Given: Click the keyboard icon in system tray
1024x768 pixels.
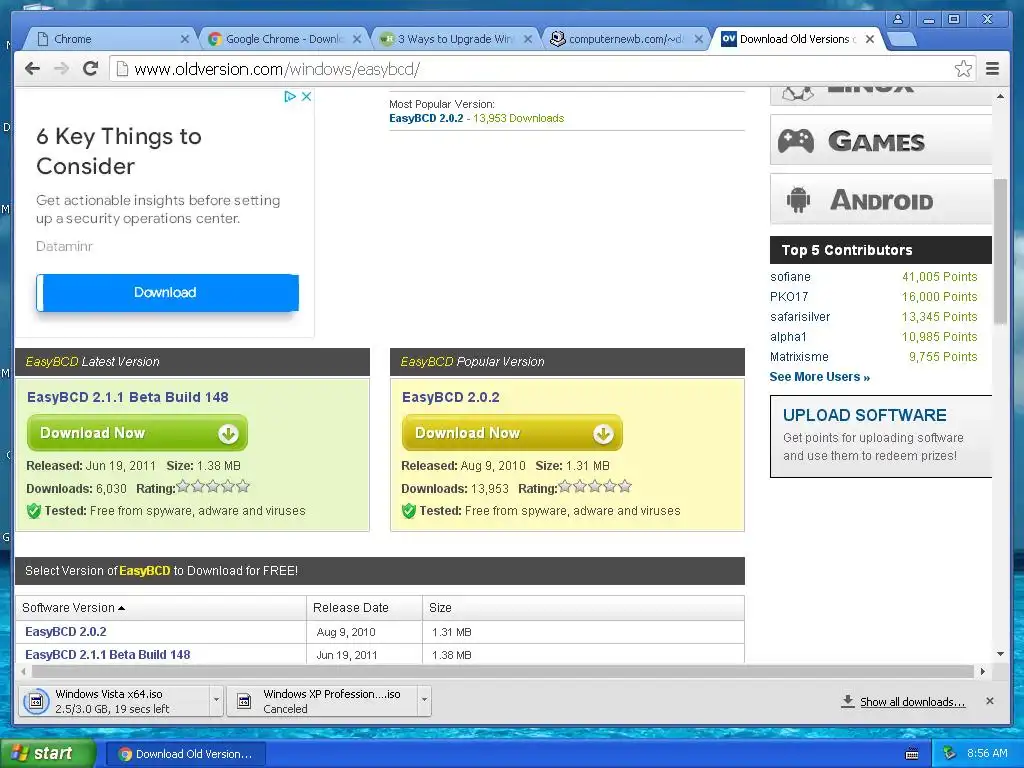Looking at the screenshot, I should [912, 754].
